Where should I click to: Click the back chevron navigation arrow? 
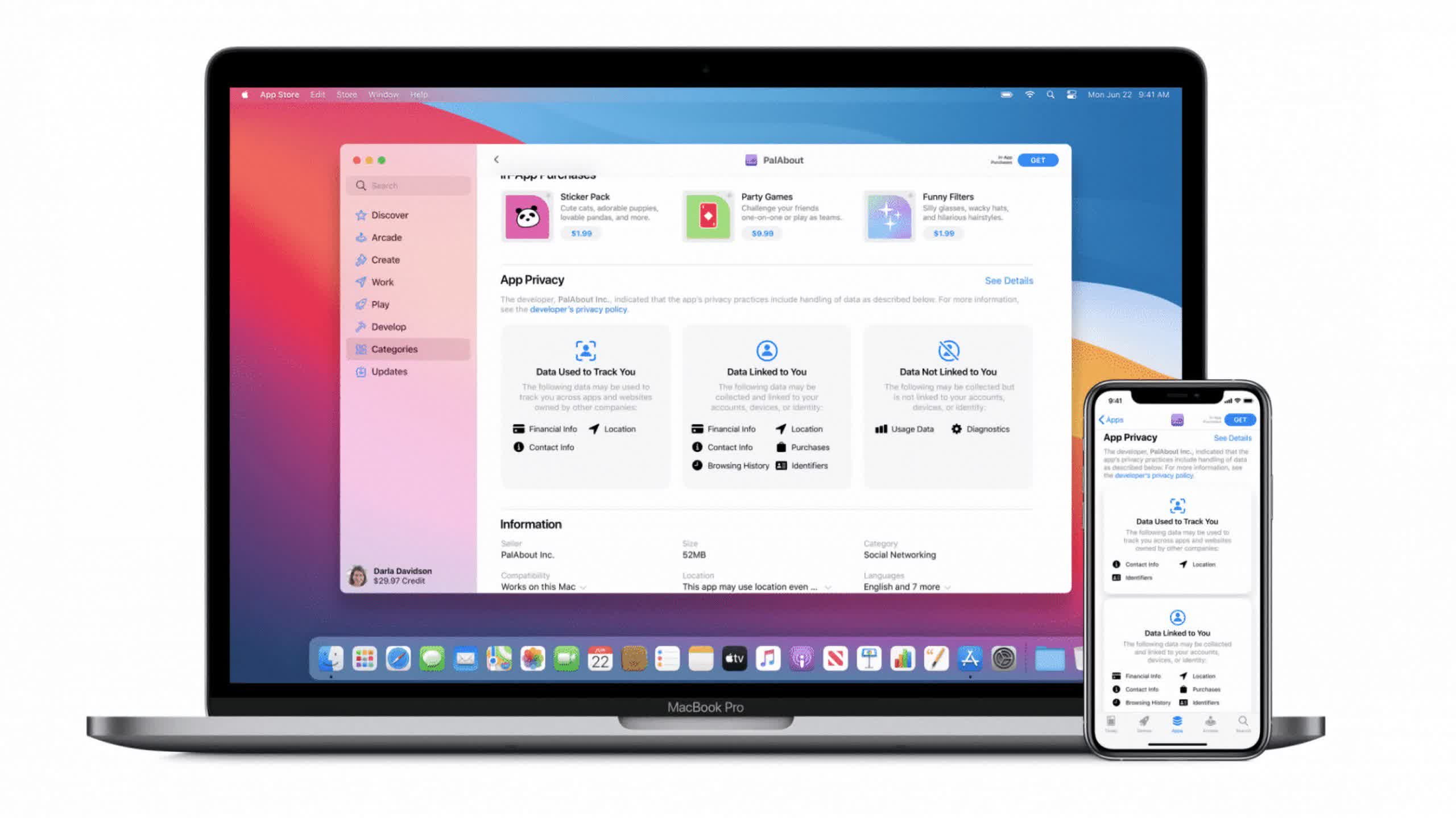tap(496, 159)
